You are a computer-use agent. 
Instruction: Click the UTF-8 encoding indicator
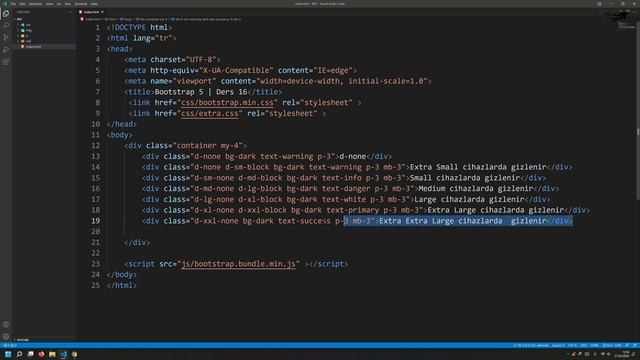click(572, 345)
